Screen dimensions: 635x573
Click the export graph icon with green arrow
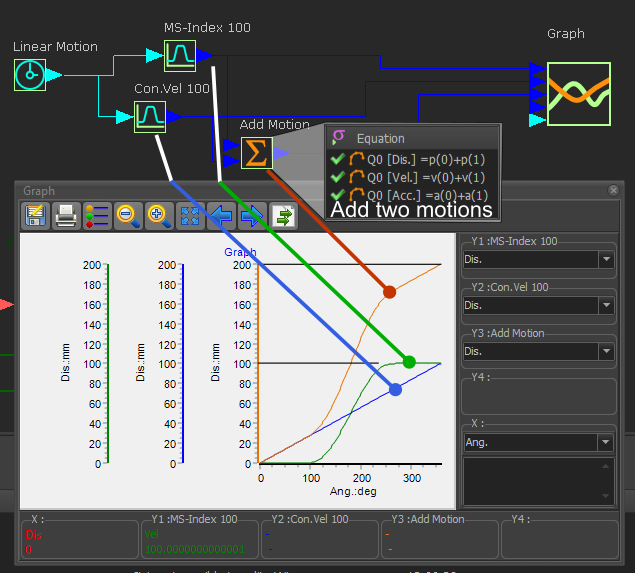(x=284, y=215)
